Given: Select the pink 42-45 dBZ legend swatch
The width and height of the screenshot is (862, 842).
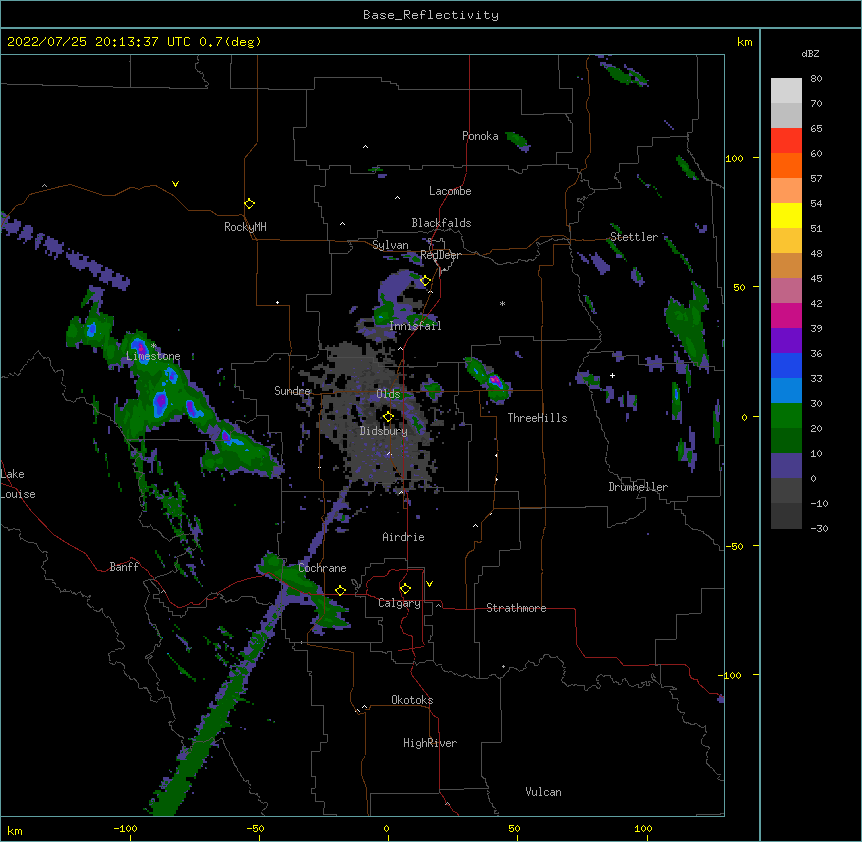Looking at the screenshot, I should 786,291.
